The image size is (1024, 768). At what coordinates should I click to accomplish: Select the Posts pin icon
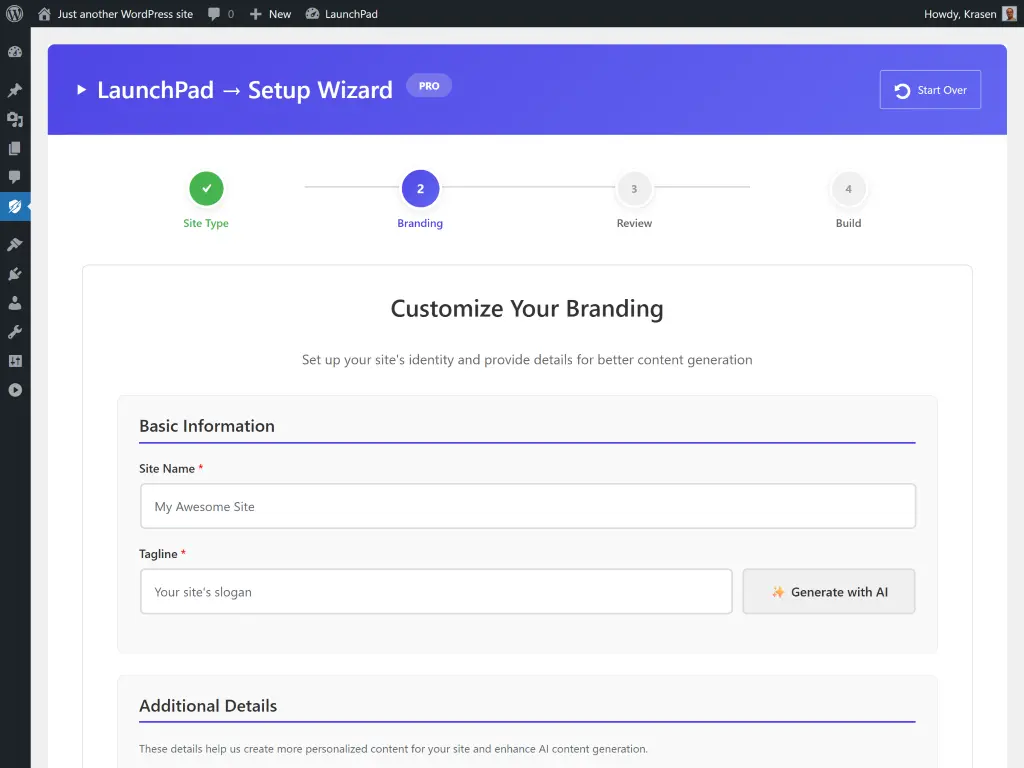(15, 90)
